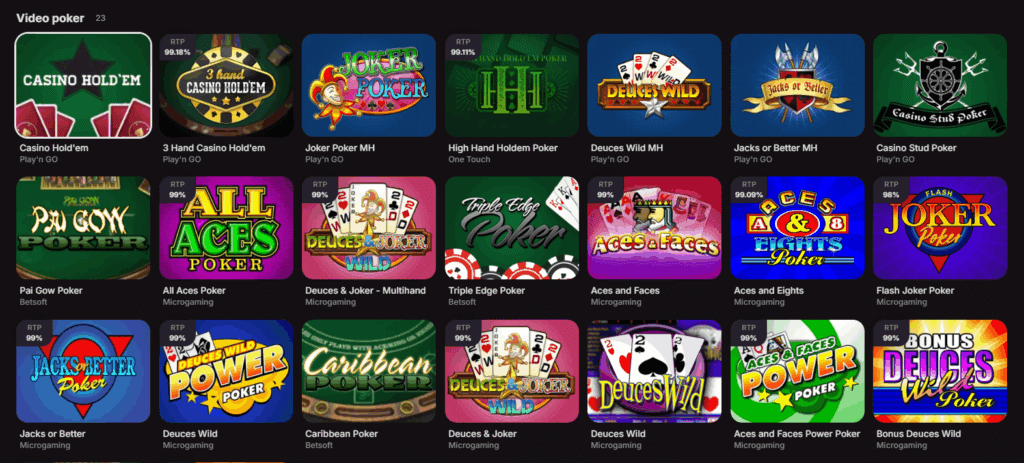Choose the Aces and Faces thumbnail
Viewport: 1024px width, 463px height.
pyautogui.click(x=654, y=228)
